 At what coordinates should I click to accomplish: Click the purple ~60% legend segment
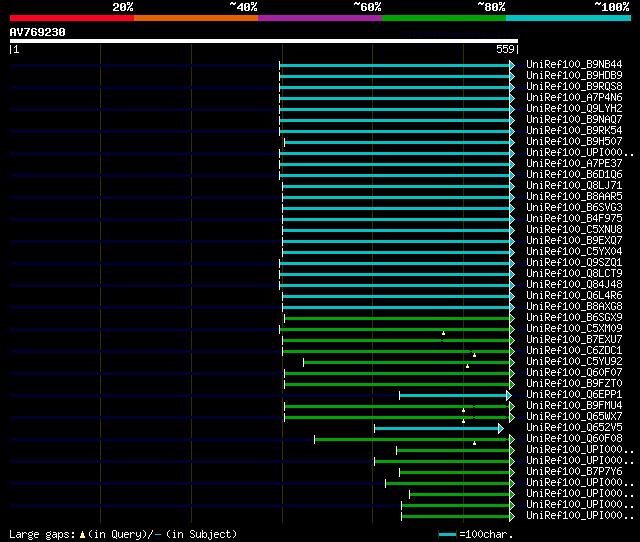coord(320,18)
